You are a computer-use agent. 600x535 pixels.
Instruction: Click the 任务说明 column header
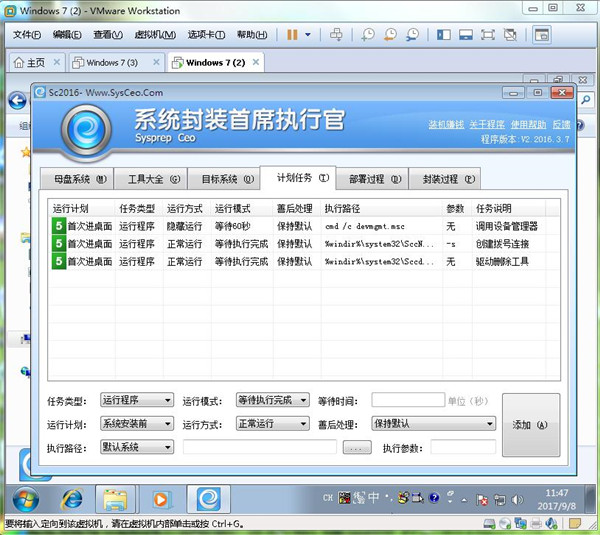(x=509, y=209)
